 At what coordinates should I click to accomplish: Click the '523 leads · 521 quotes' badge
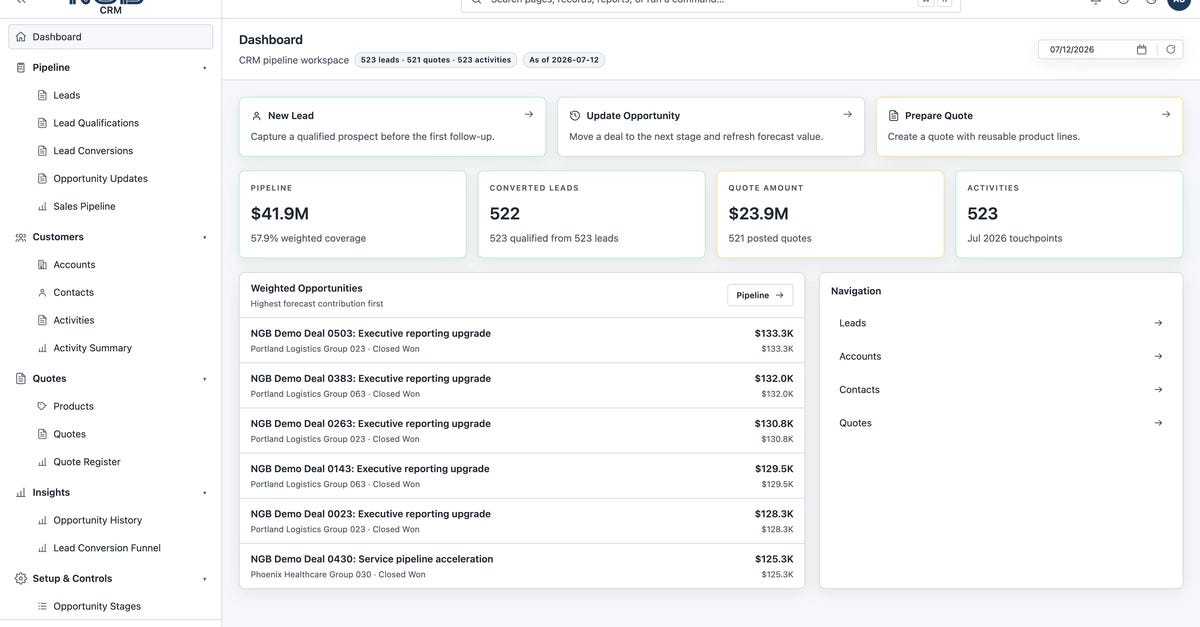click(x=436, y=60)
